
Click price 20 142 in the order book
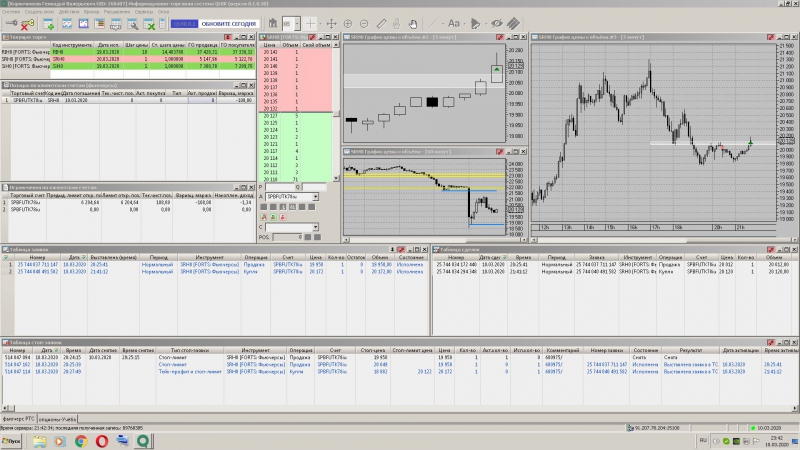pos(270,52)
